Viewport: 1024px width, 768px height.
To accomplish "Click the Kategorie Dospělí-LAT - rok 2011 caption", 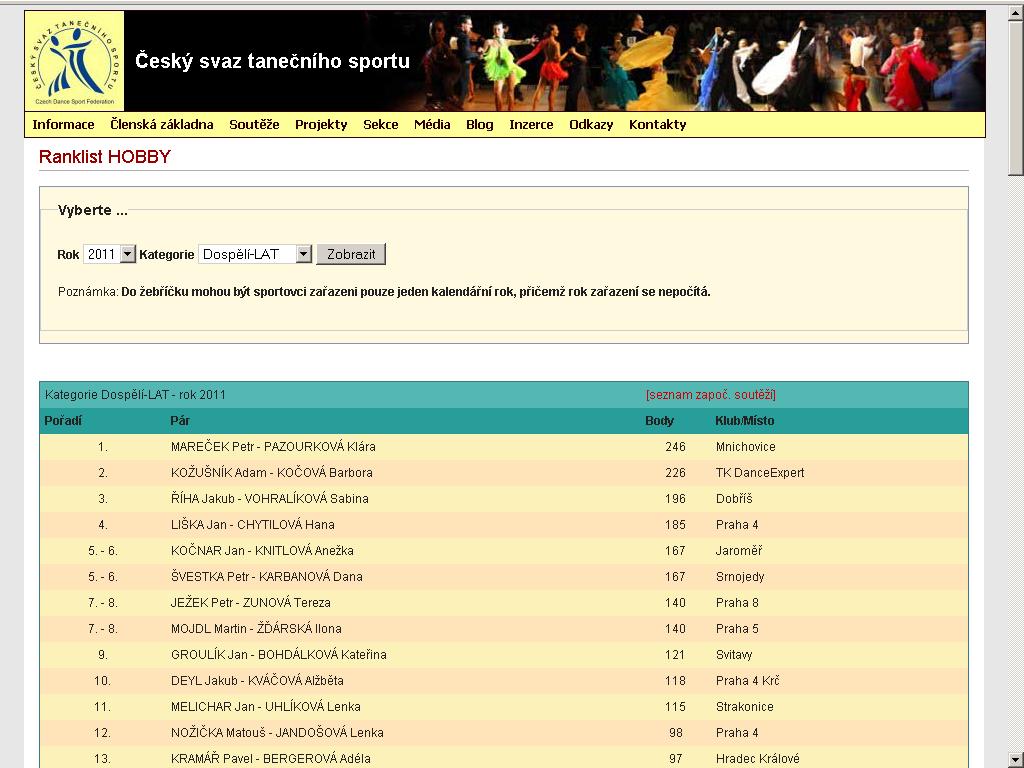I will (x=135, y=394).
